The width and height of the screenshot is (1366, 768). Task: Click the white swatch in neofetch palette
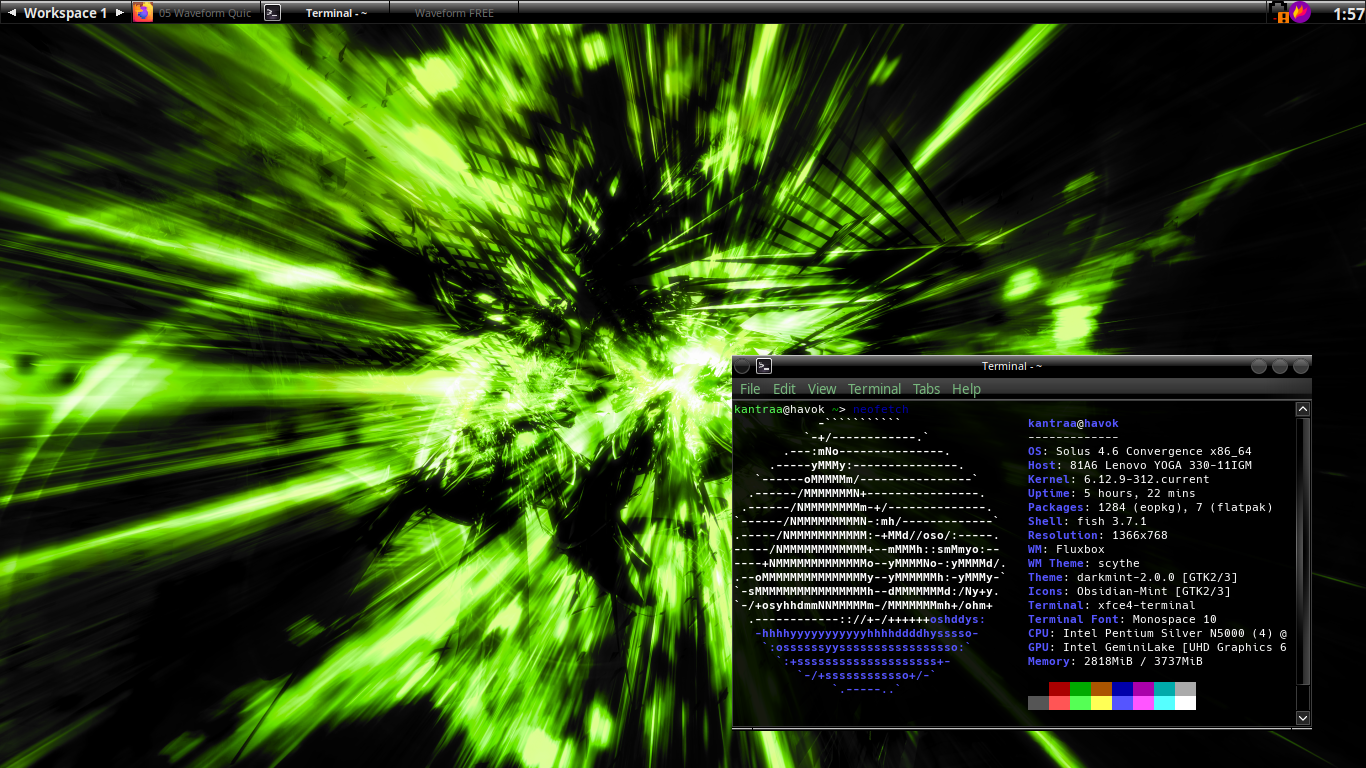point(1185,703)
